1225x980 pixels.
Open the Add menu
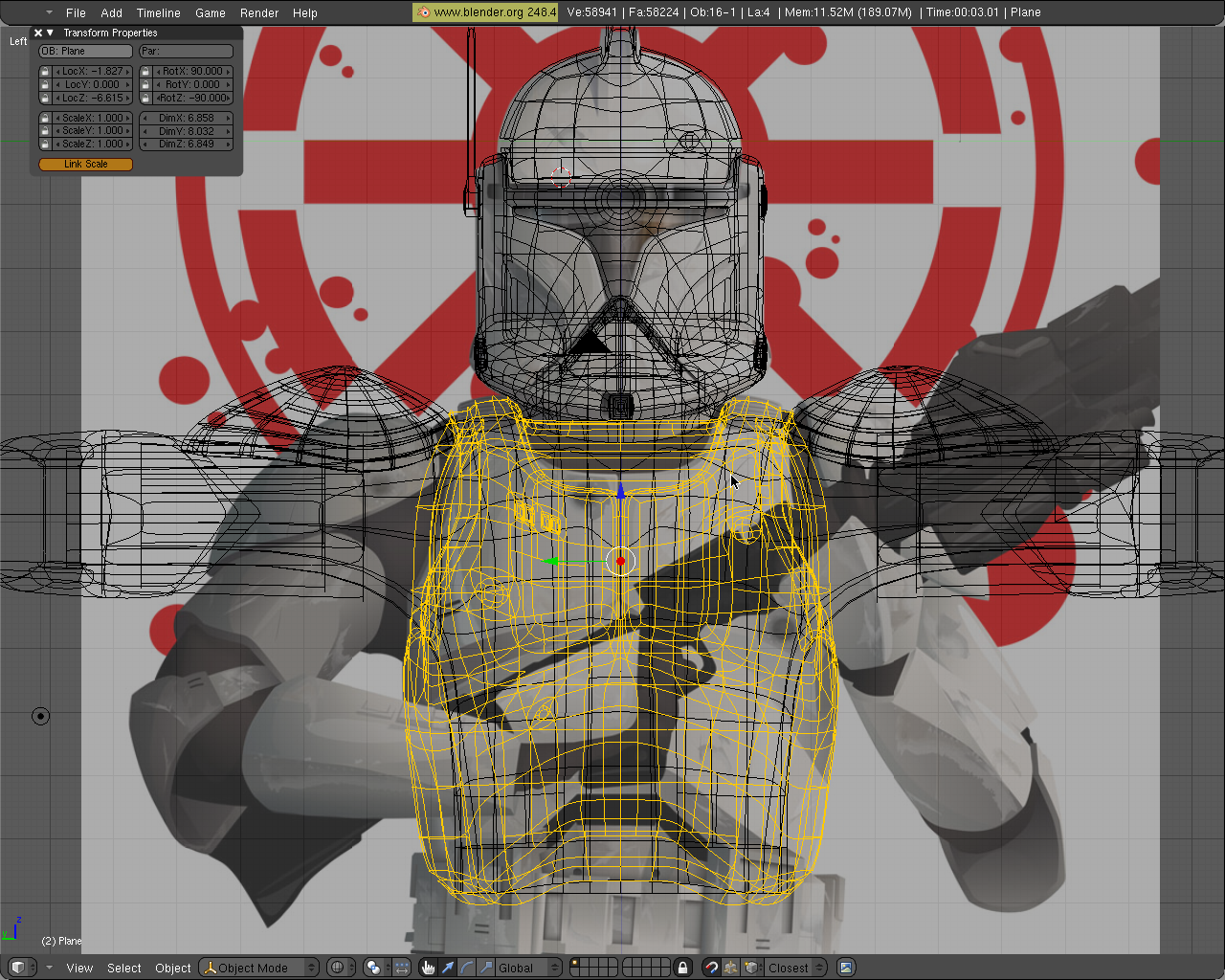coord(112,12)
